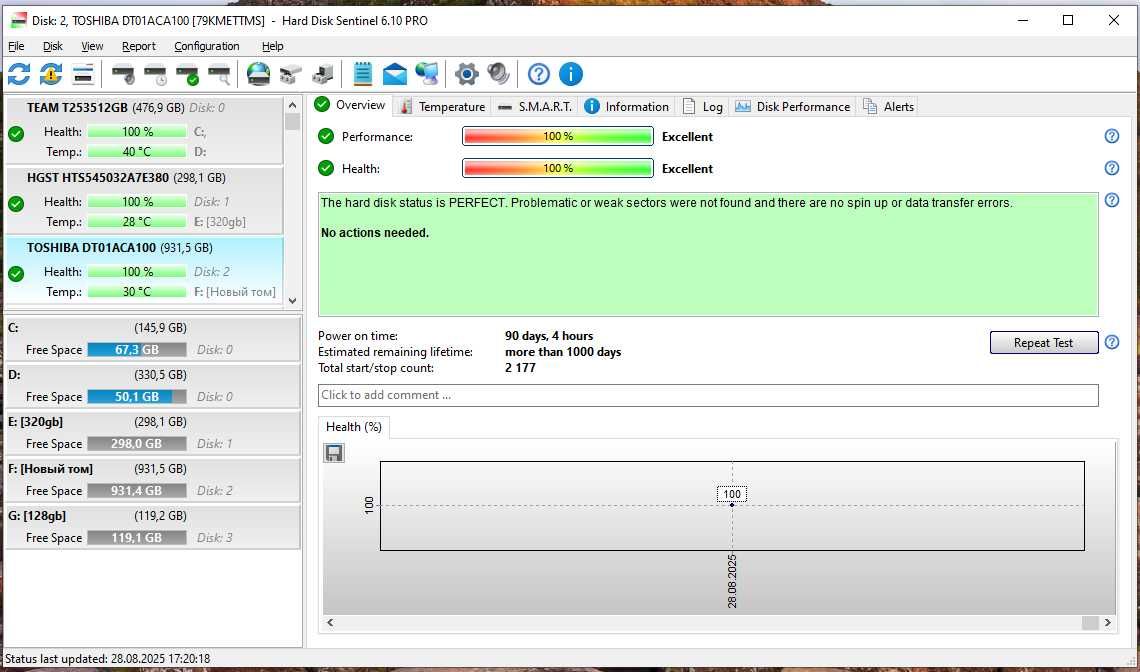Click the disk list scroll down arrow
The height and width of the screenshot is (672, 1140).
coord(292,300)
